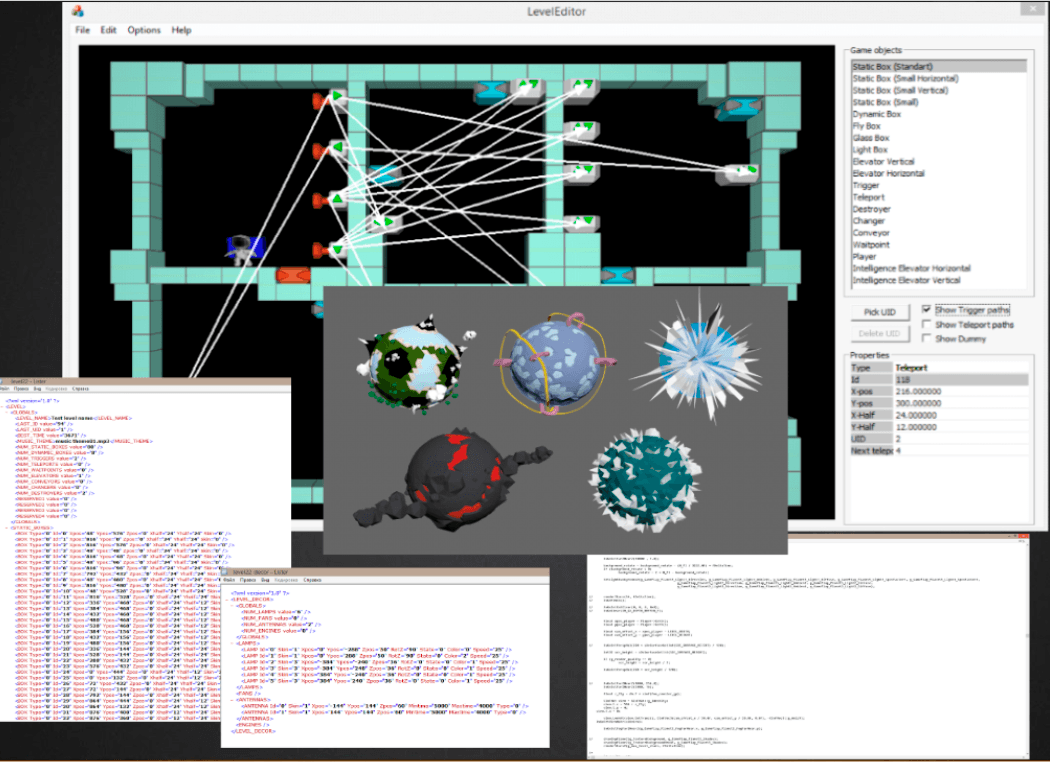Image resolution: width=1050 pixels, height=762 pixels.
Task: Collapse the GLOBALS node in level22 Lister
Action: point(9,412)
